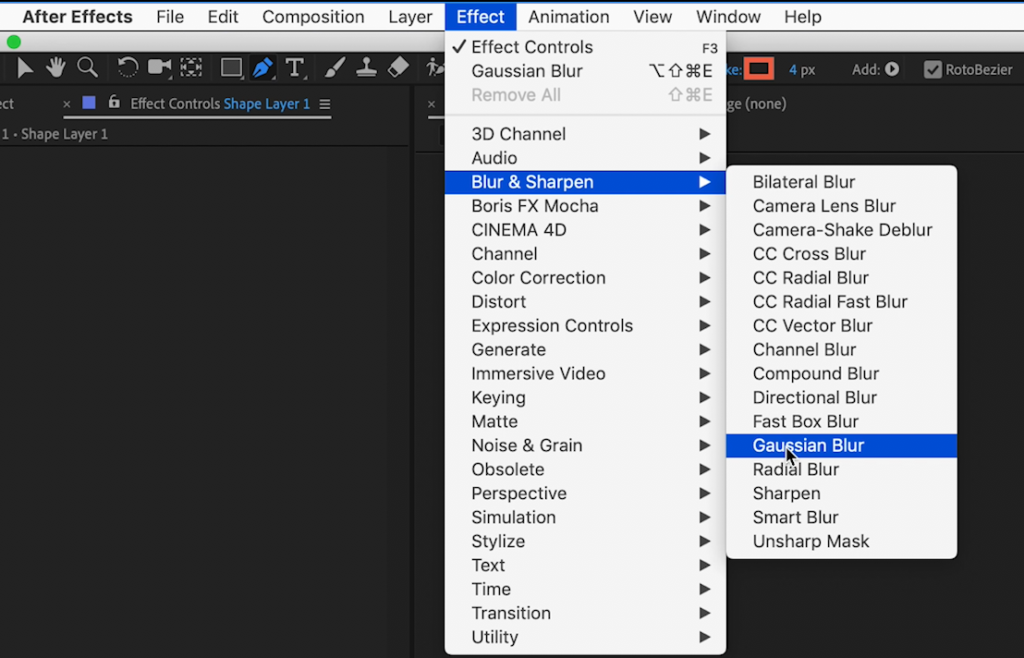Expand the Distort submenu

click(x=499, y=302)
